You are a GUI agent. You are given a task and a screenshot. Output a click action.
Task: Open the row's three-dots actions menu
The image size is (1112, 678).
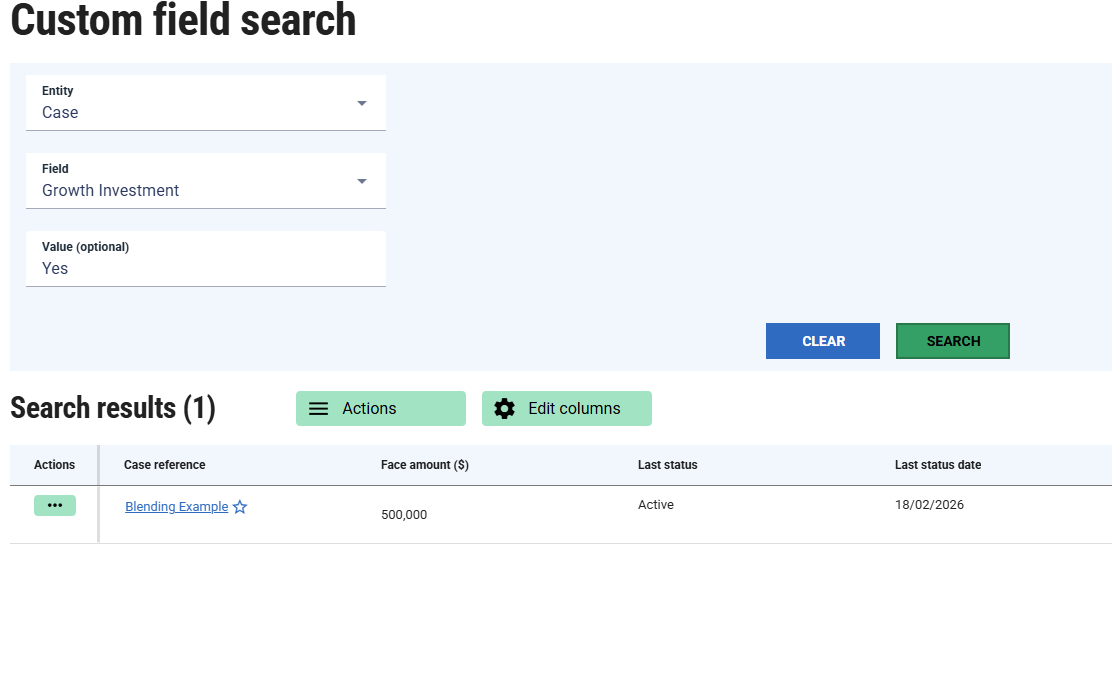[x=55, y=506]
